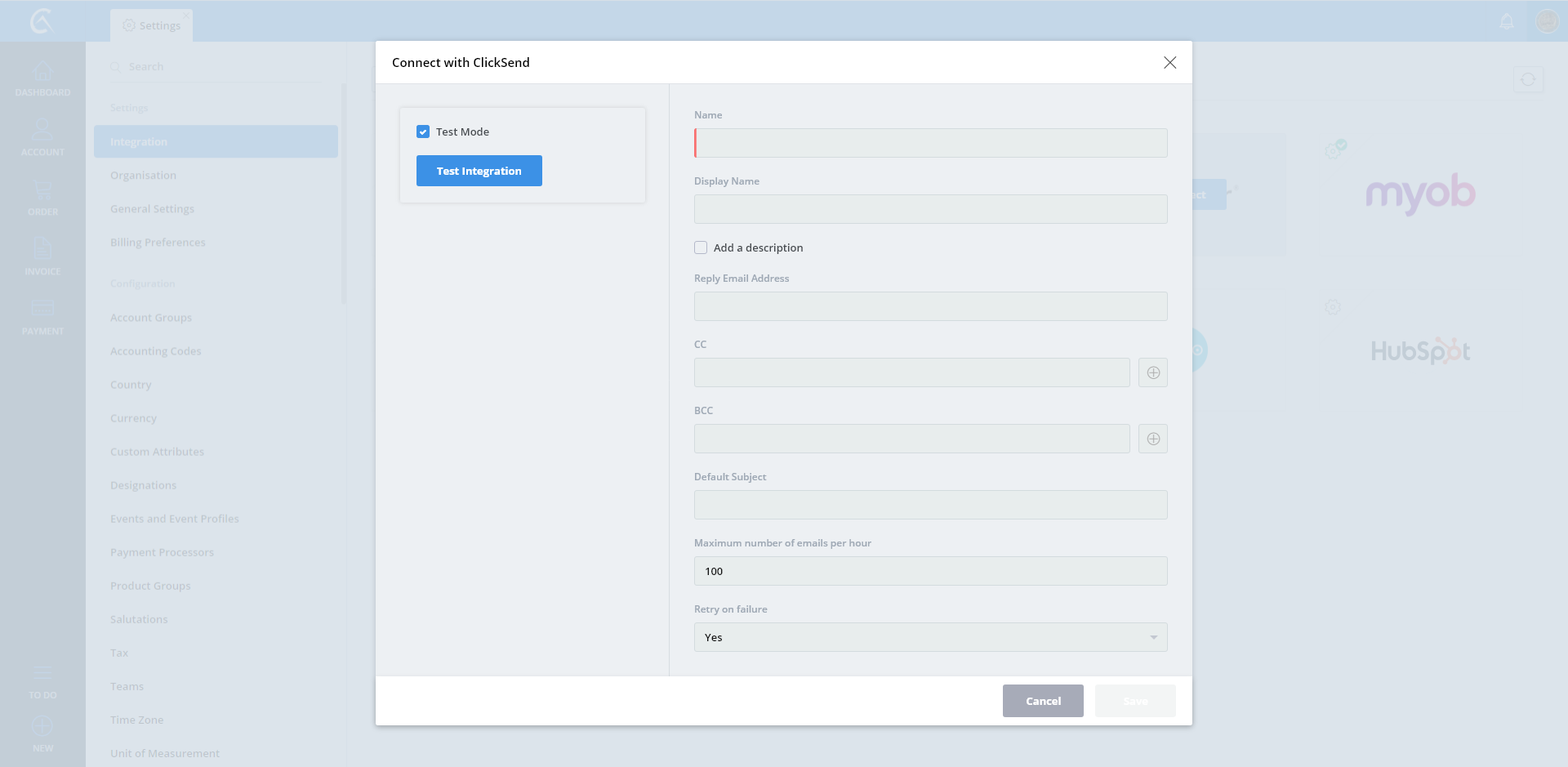This screenshot has width=1568, height=767.
Task: Uncheck the Test Mode checkbox
Action: [x=423, y=132]
